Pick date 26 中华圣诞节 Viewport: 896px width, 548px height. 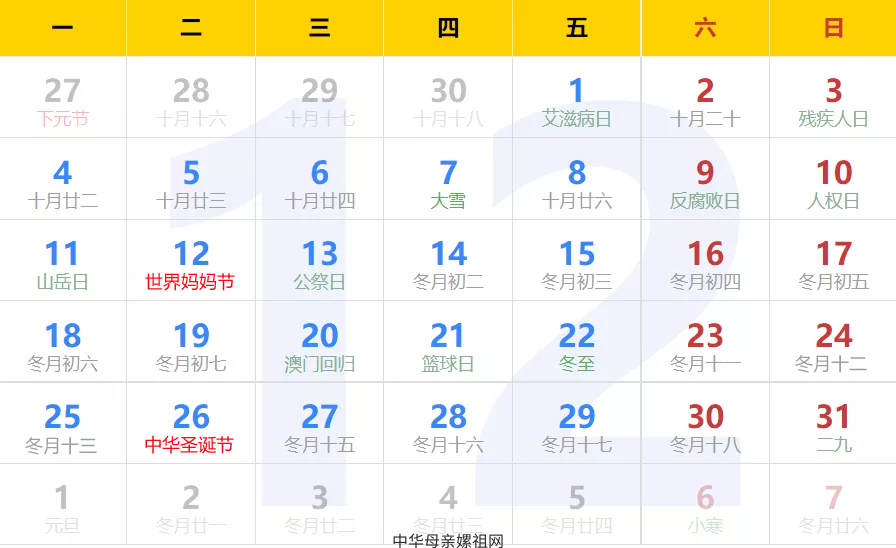191,423
